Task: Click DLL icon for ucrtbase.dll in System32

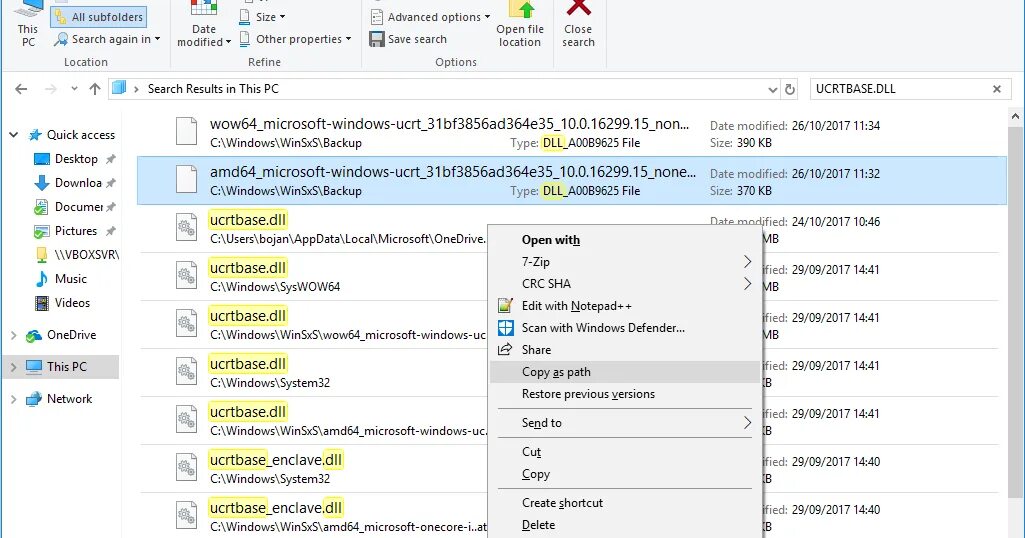Action: tap(186, 372)
